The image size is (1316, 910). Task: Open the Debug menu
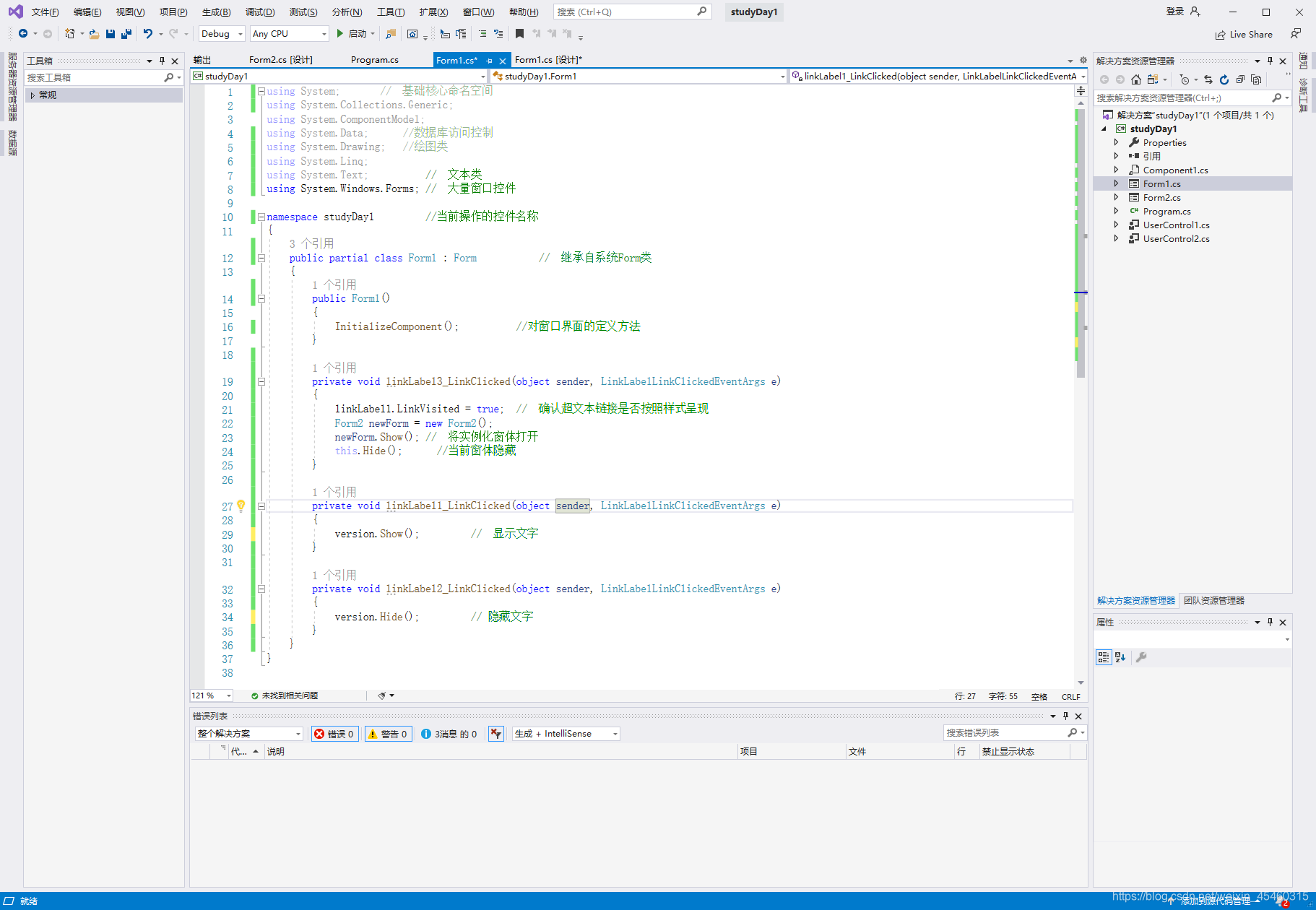pyautogui.click(x=260, y=12)
